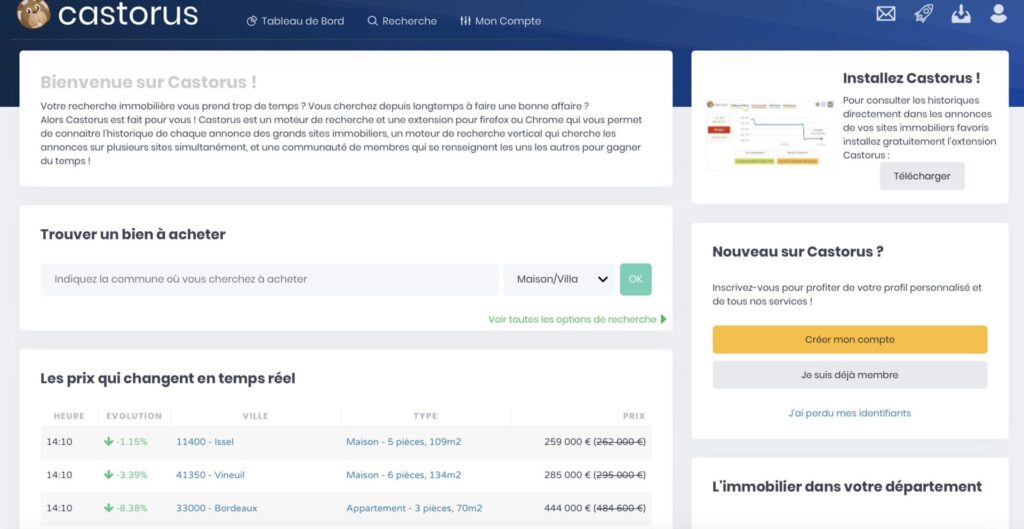
Task: Click the PRIX column header
Action: pyautogui.click(x=633, y=416)
